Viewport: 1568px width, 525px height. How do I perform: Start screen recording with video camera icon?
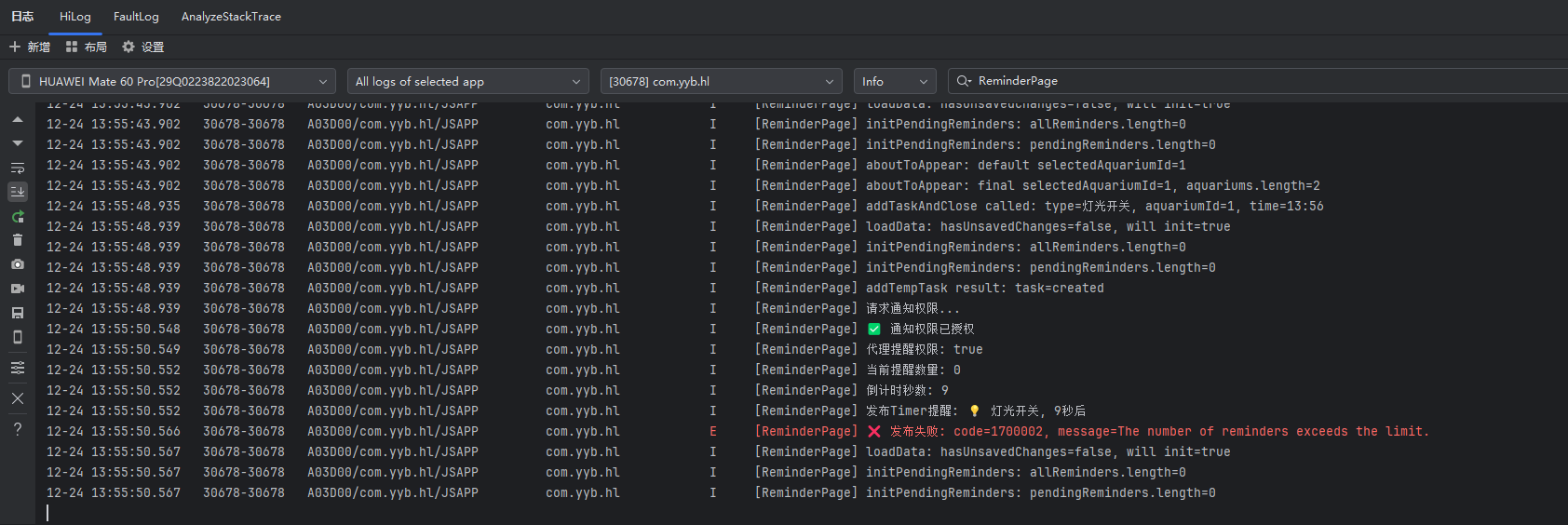18,289
